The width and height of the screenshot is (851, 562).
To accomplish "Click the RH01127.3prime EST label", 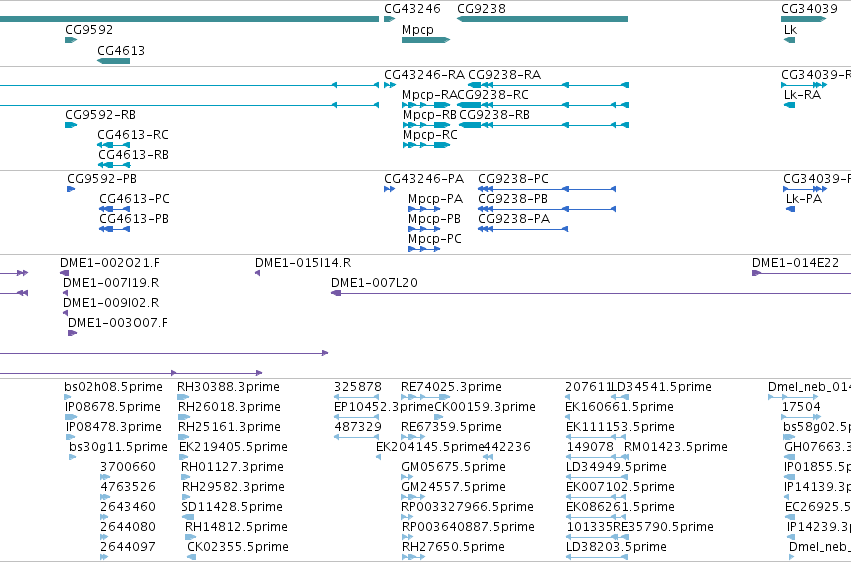I will pyautogui.click(x=232, y=468).
